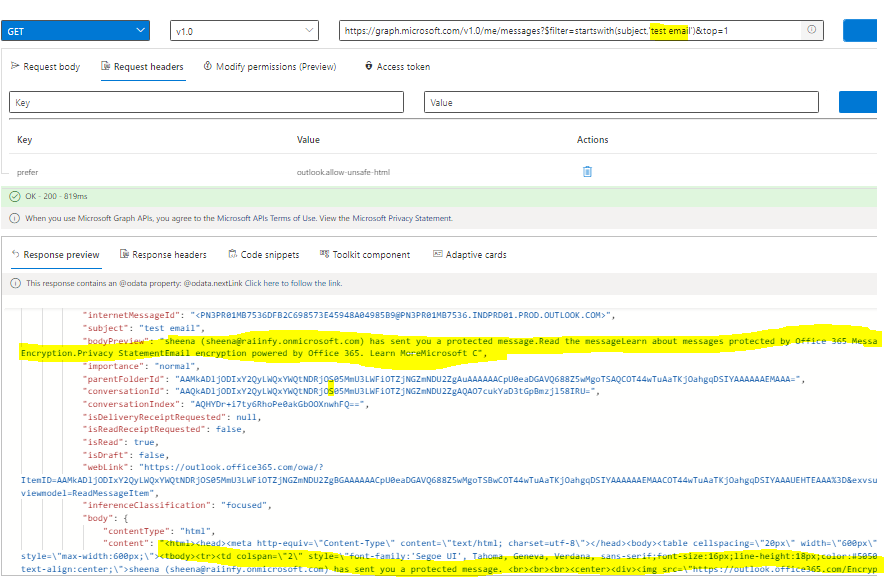Image resolution: width=884 pixels, height=577 pixels.
Task: Click the Adaptive cards icon
Action: (437, 254)
